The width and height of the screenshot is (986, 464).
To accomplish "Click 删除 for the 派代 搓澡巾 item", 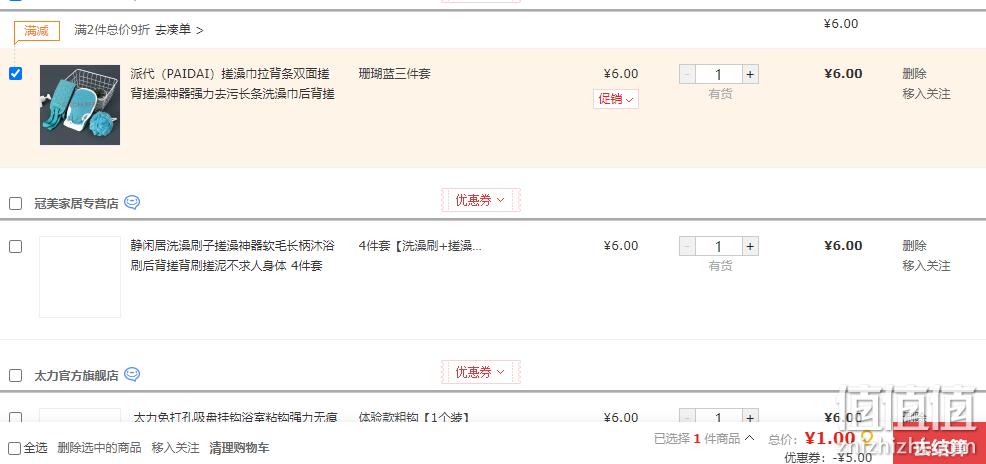I will [914, 74].
